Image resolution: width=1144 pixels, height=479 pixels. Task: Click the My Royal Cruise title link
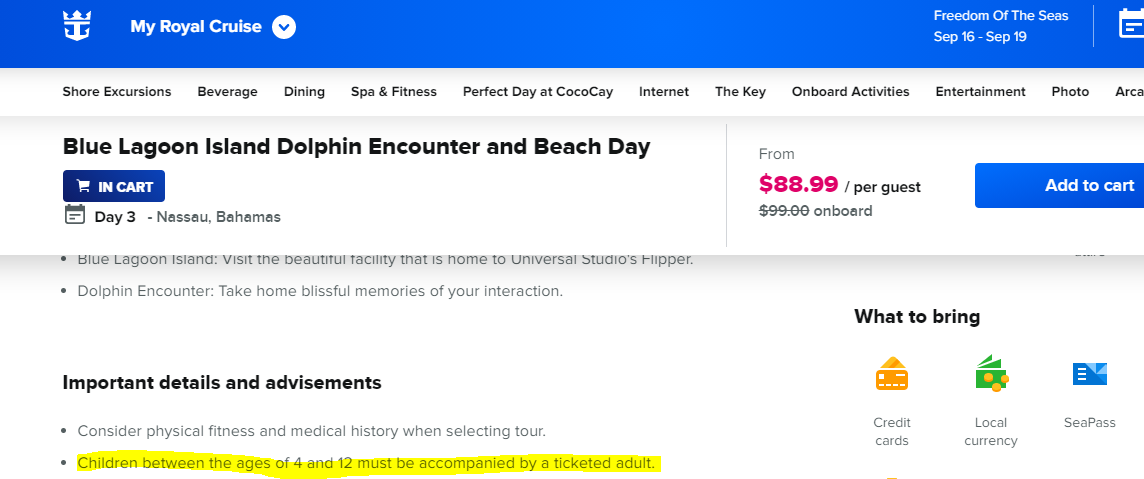(x=196, y=27)
